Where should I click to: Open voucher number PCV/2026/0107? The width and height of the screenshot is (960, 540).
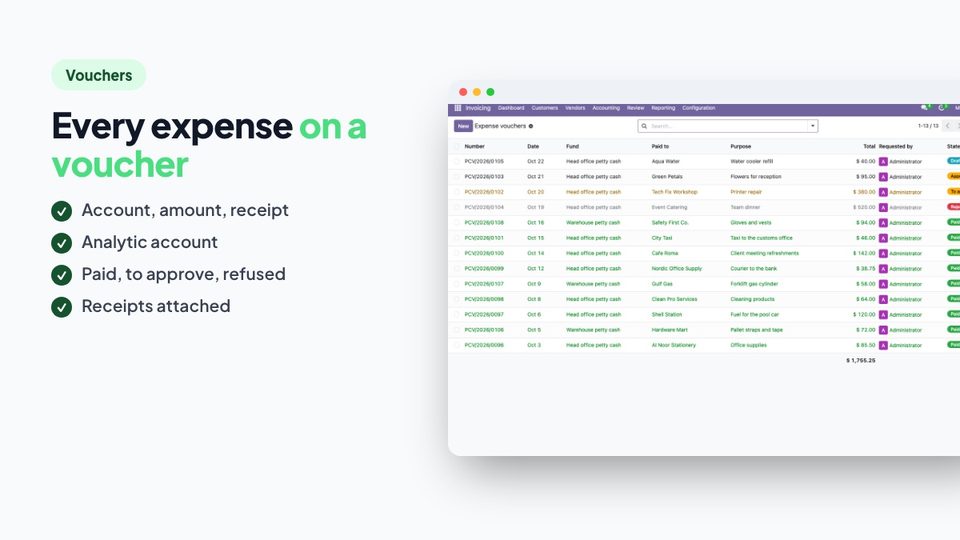484,284
